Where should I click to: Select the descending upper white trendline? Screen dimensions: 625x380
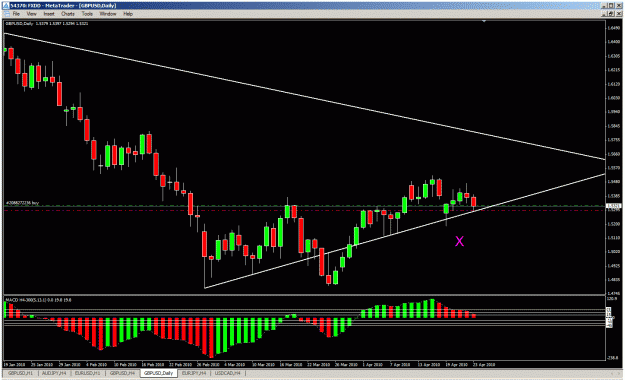pyautogui.click(x=305, y=96)
